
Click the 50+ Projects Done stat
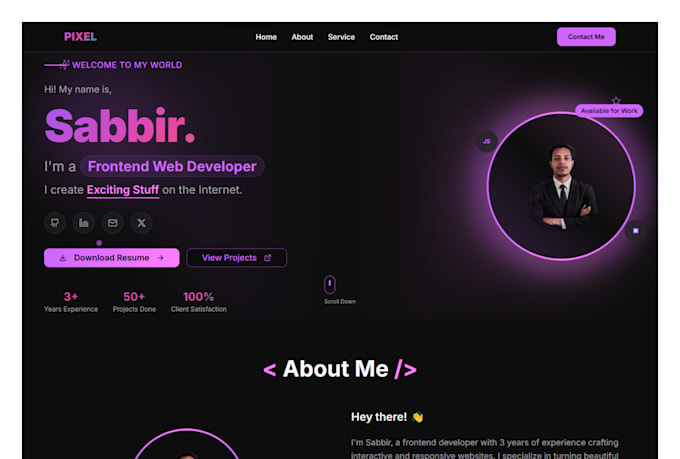click(134, 302)
